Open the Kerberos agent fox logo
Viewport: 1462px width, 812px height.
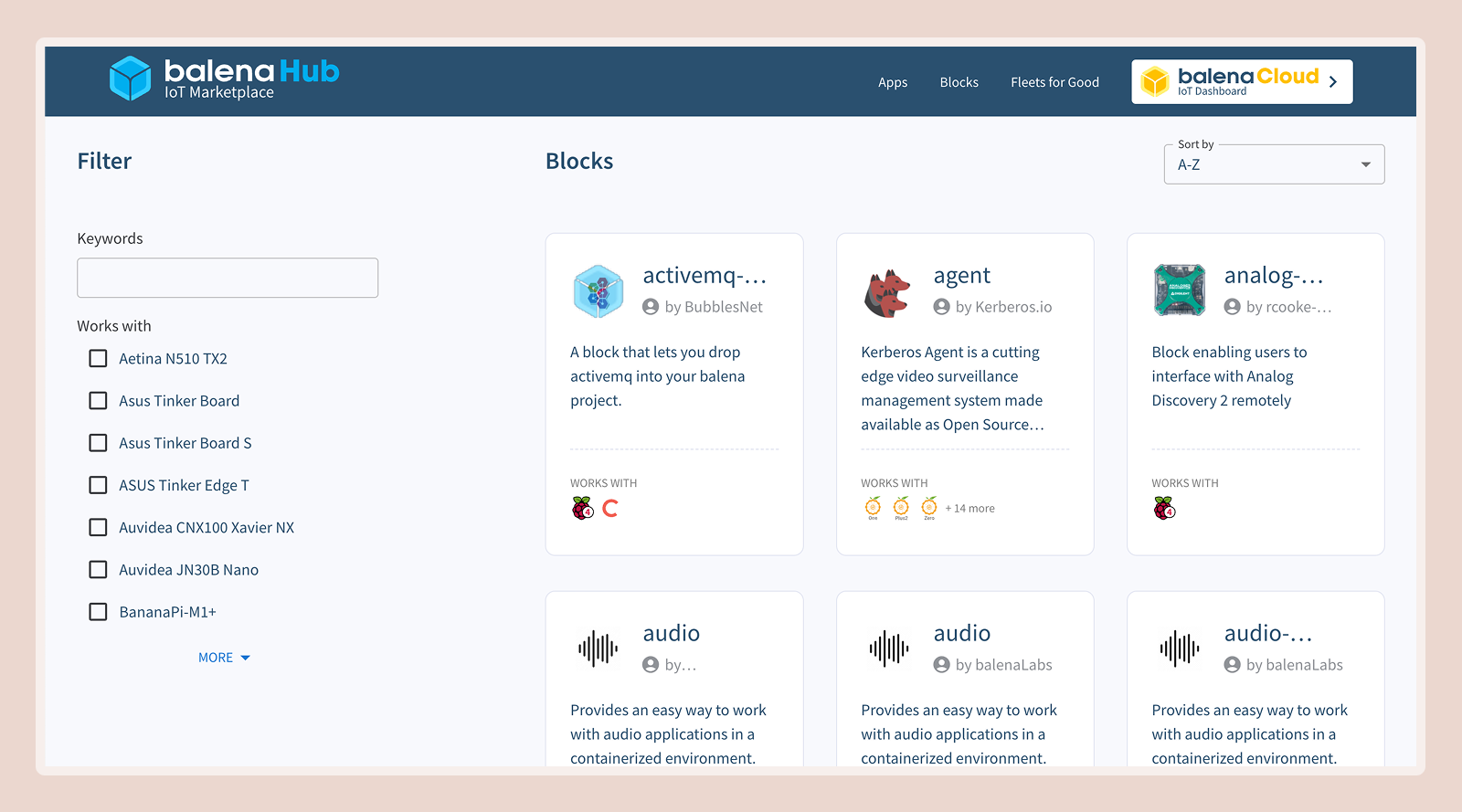coord(888,293)
